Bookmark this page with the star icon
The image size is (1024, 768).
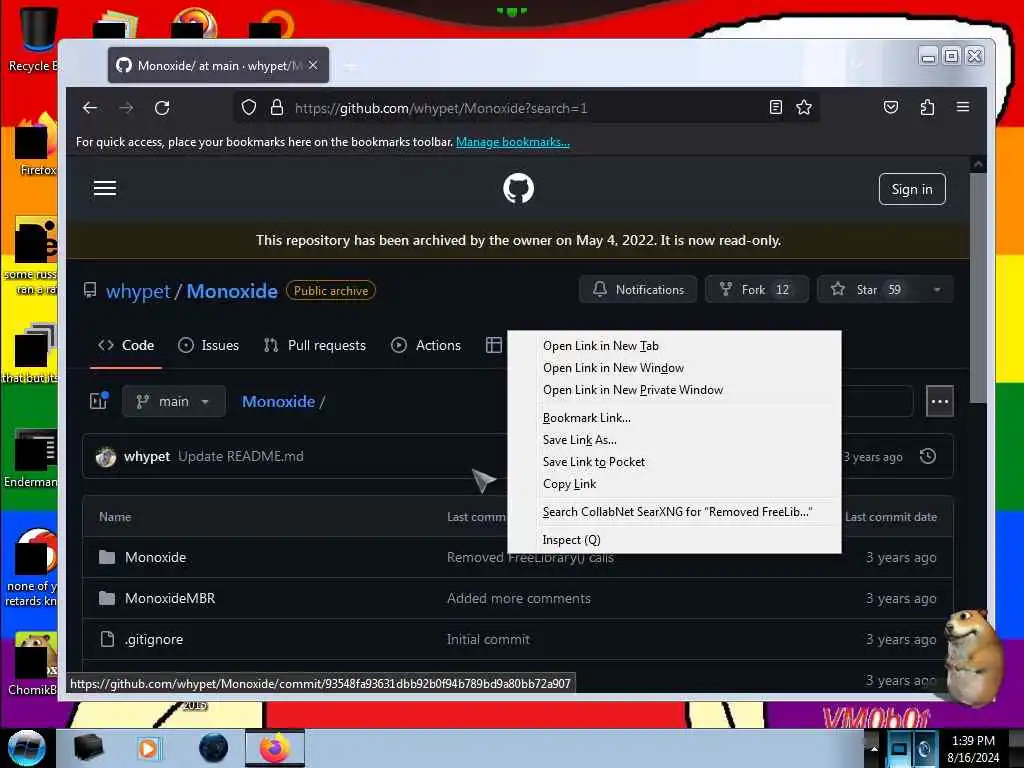pyautogui.click(x=804, y=108)
